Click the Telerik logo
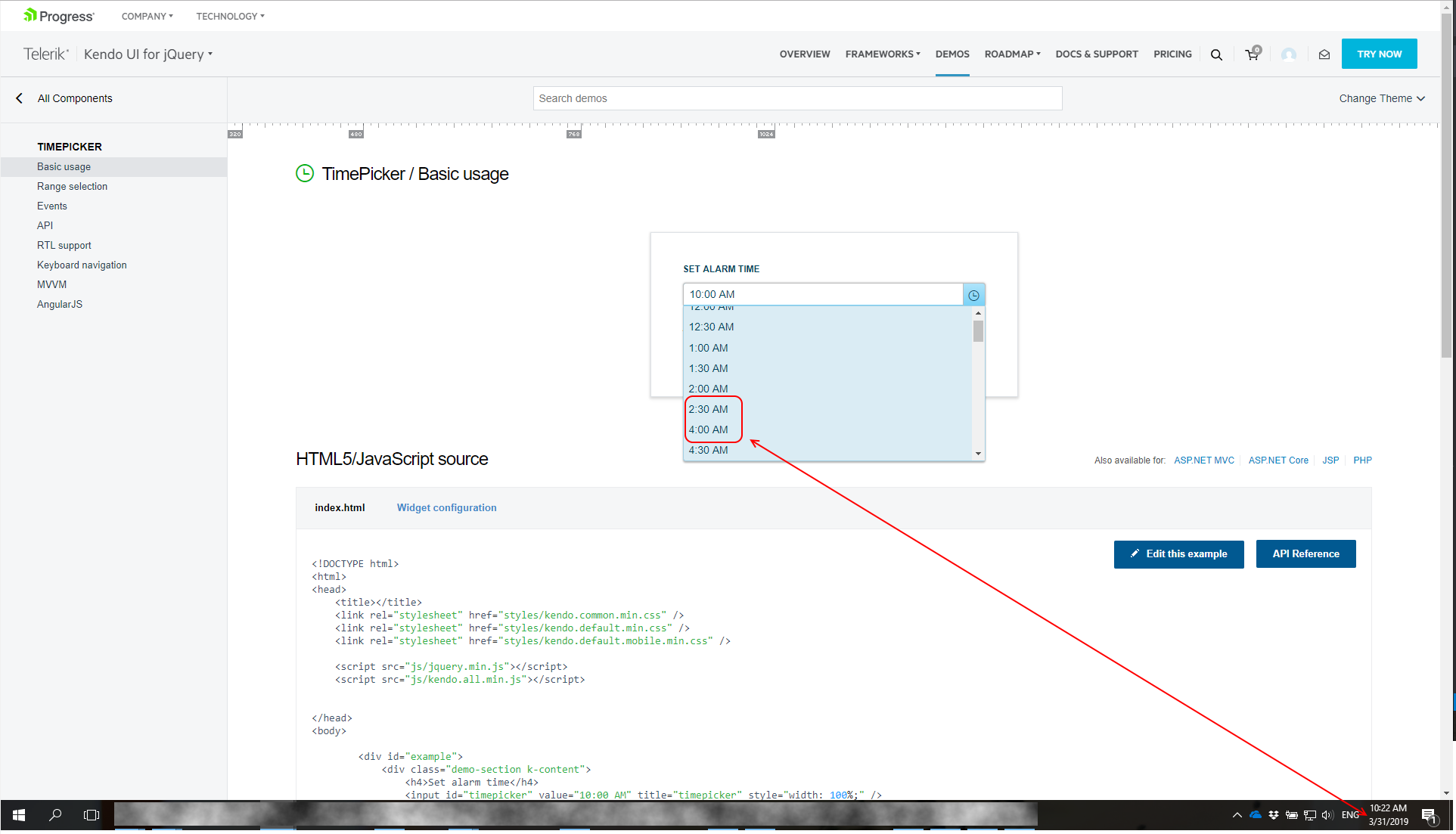The height and width of the screenshot is (834, 1456). (45, 54)
